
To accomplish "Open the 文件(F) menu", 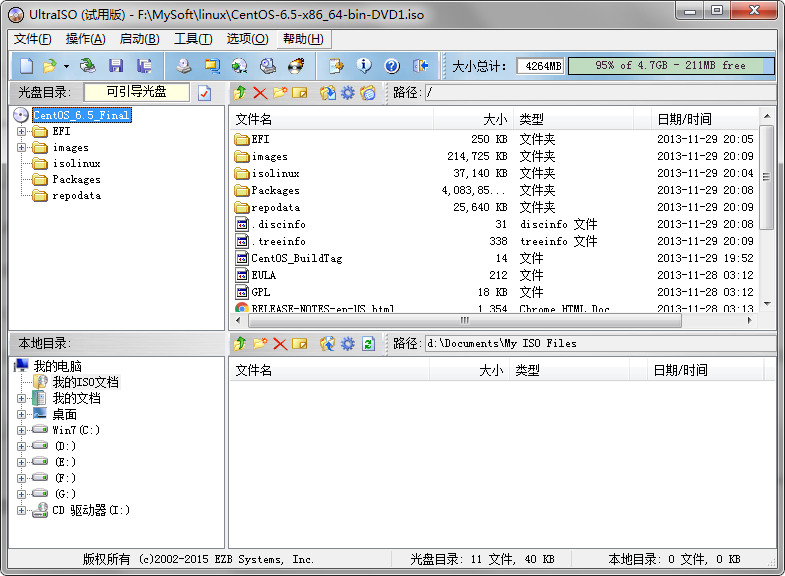I will coord(33,39).
